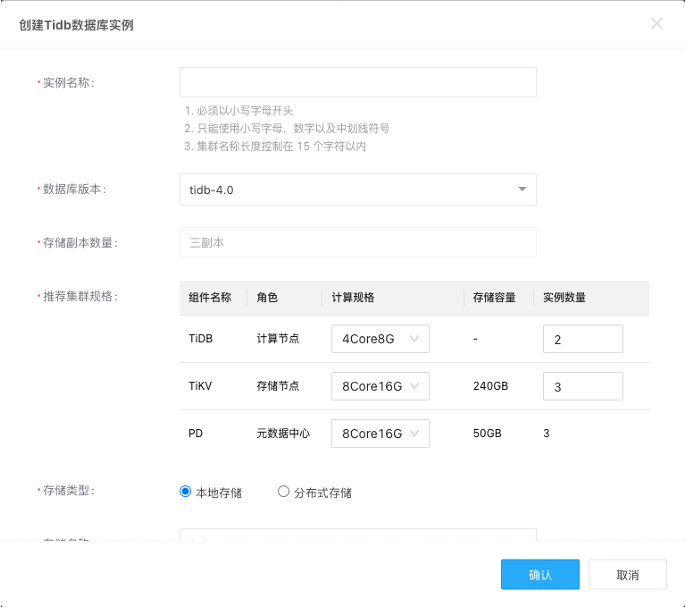Click the 存储节点 role cell
686x608 pixels.
point(278,386)
